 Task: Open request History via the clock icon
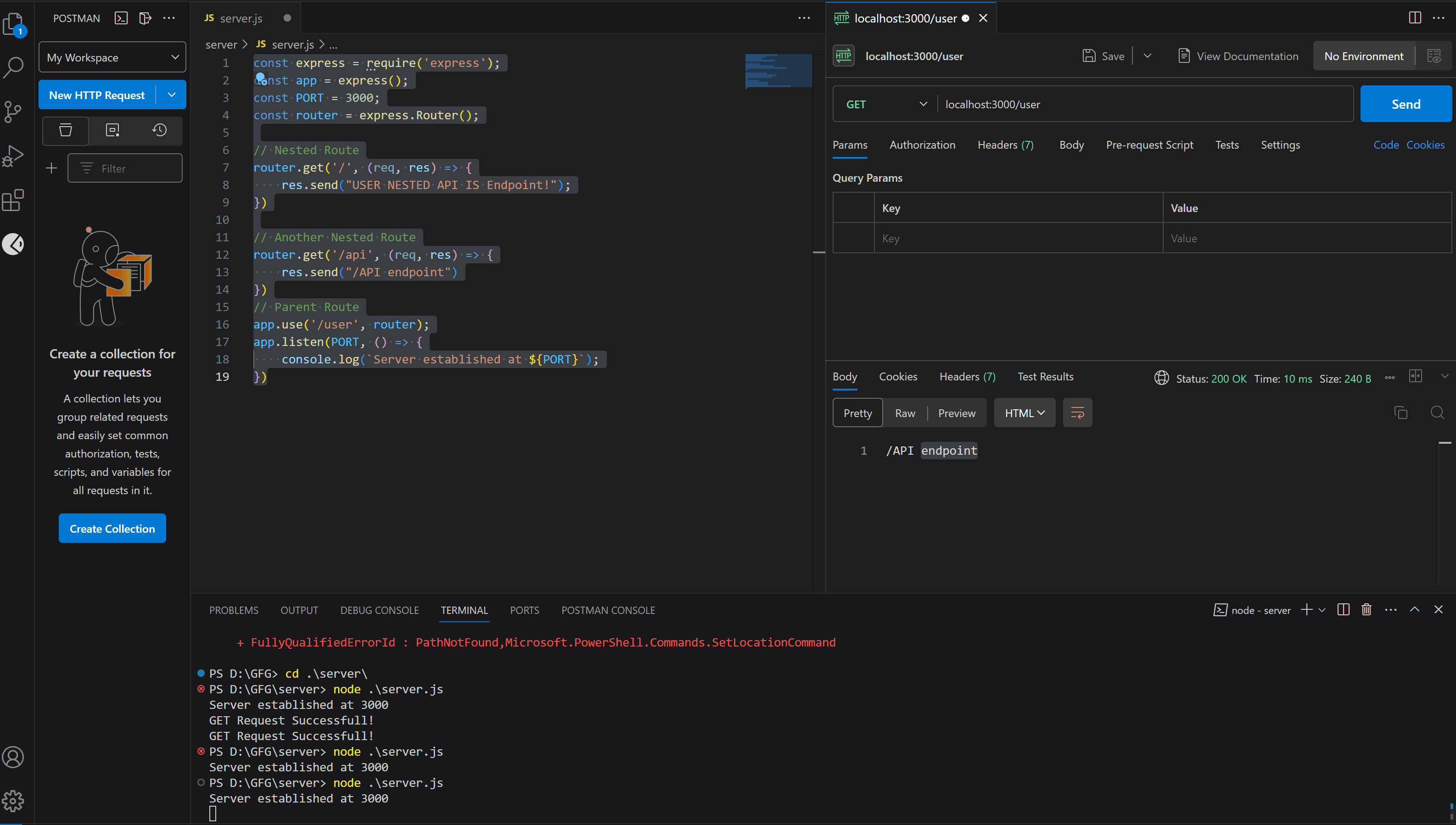pyautogui.click(x=159, y=130)
